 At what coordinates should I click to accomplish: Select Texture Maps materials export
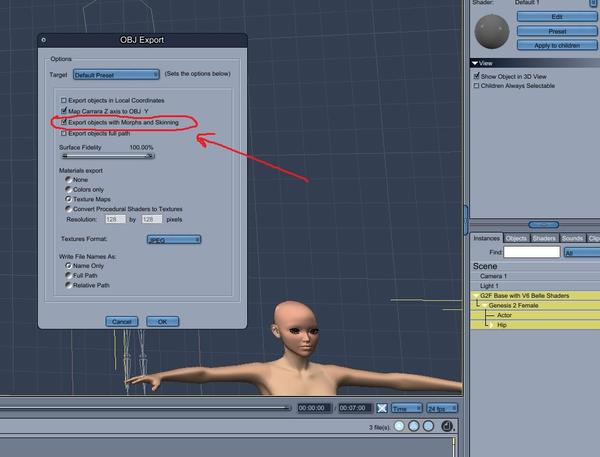coord(68,199)
